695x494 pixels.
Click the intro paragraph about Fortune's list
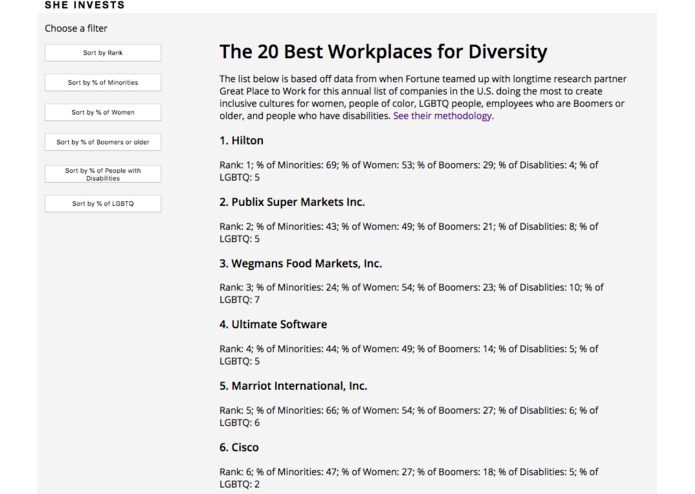[x=423, y=97]
